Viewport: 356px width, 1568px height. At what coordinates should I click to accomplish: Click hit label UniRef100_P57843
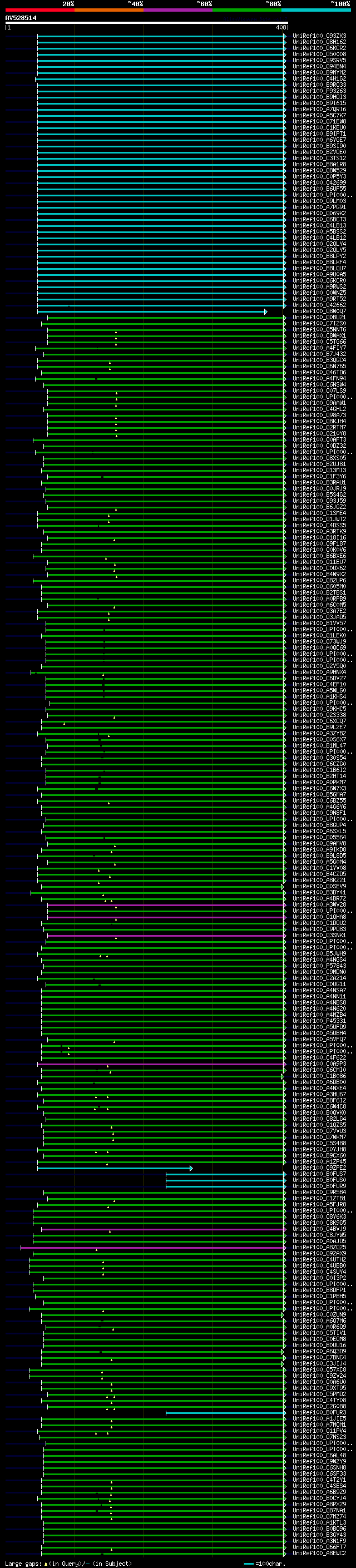tap(319, 966)
